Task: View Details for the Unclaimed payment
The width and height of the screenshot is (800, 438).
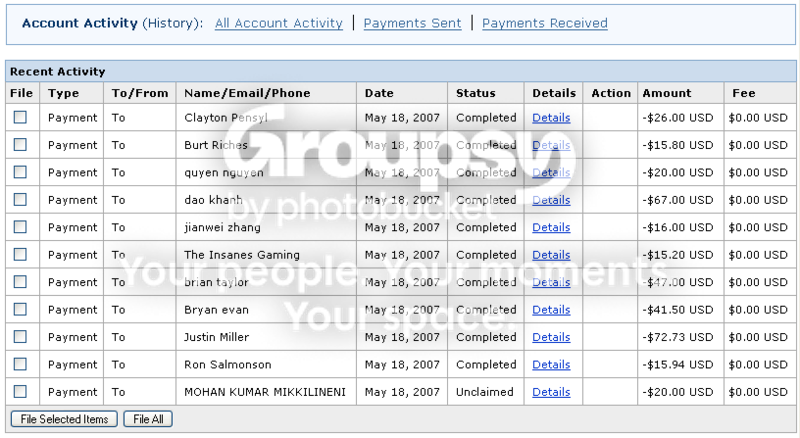Action: [x=551, y=392]
